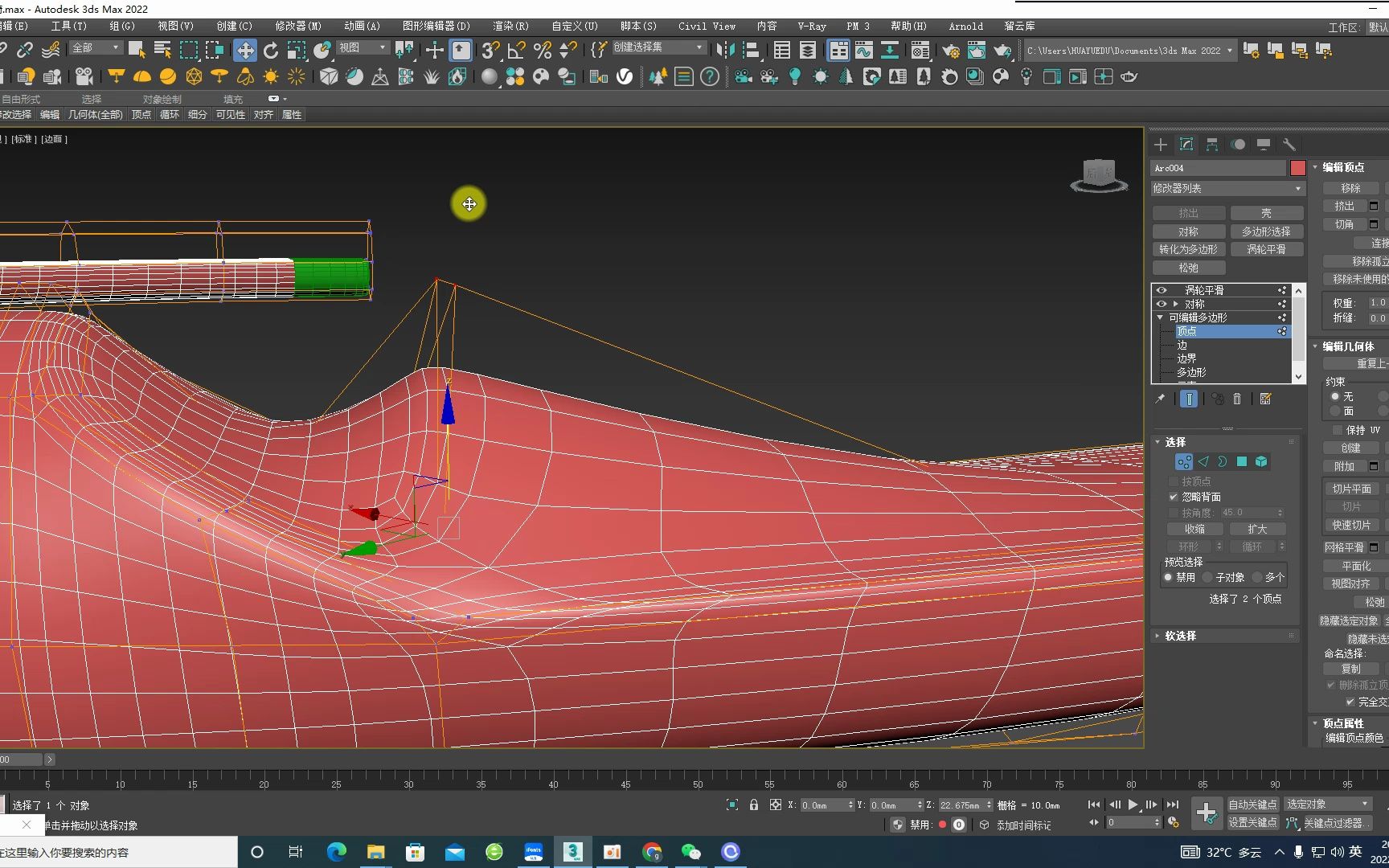Open the 修改器(M) menu
Image resolution: width=1389 pixels, height=868 pixels.
297,26
